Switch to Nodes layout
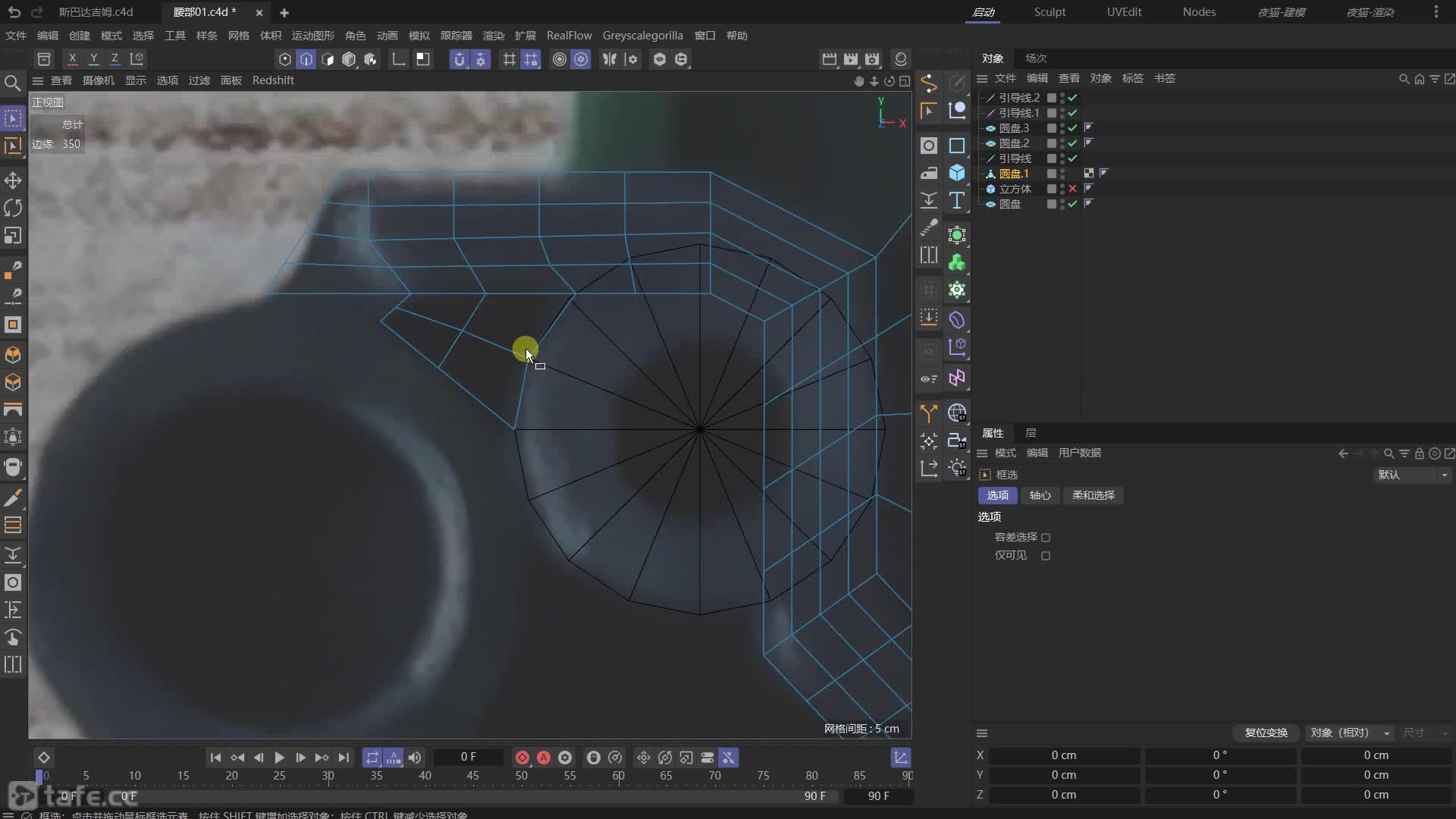Image resolution: width=1456 pixels, height=819 pixels. (x=1199, y=12)
